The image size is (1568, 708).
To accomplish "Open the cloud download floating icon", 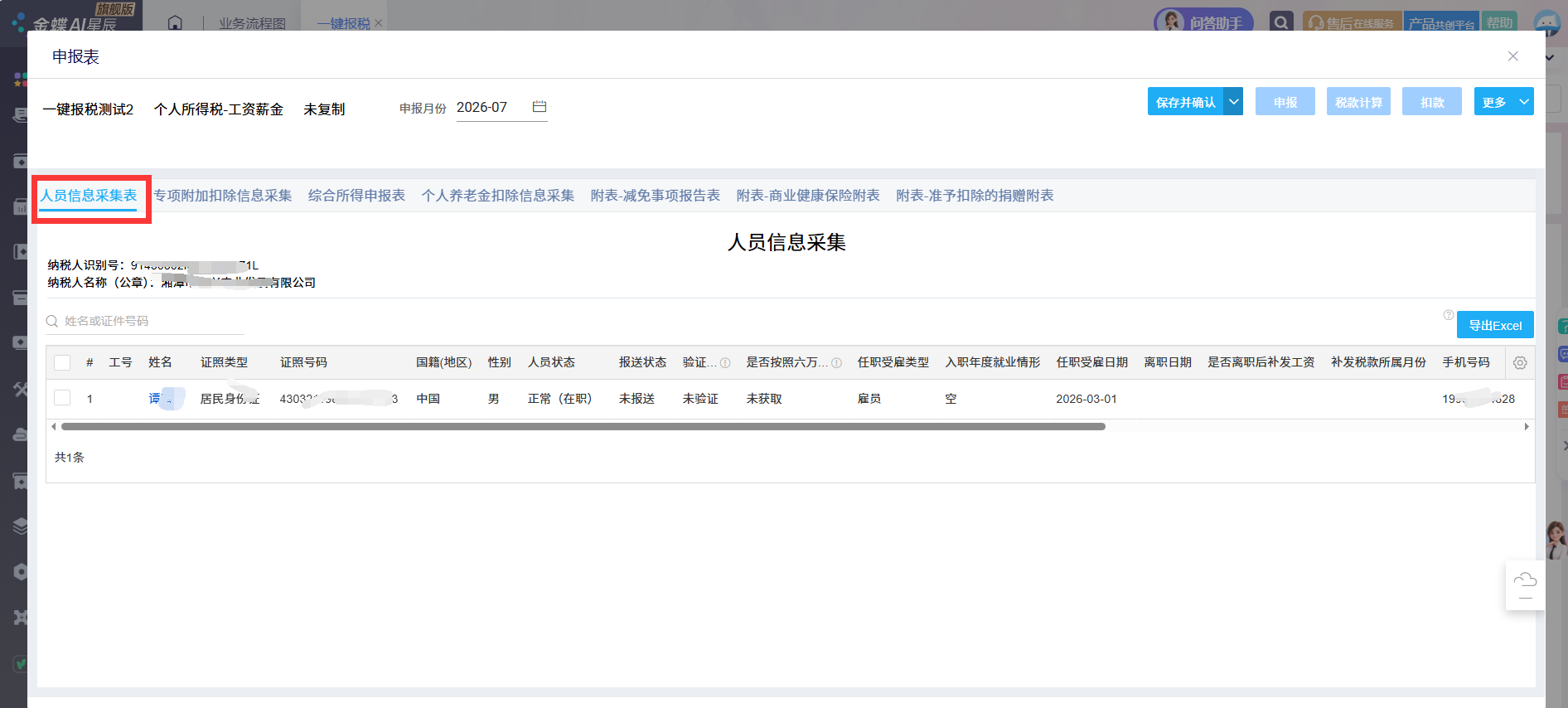I will coord(1525,586).
